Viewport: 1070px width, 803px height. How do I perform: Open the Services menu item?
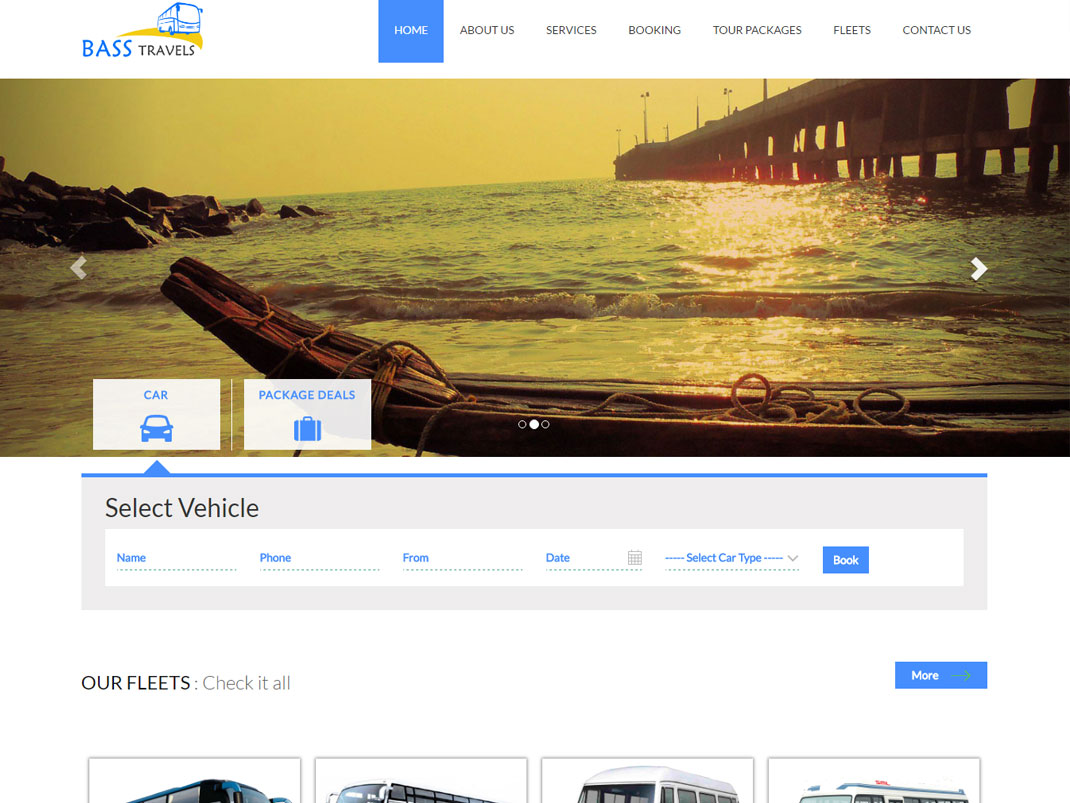coord(571,30)
